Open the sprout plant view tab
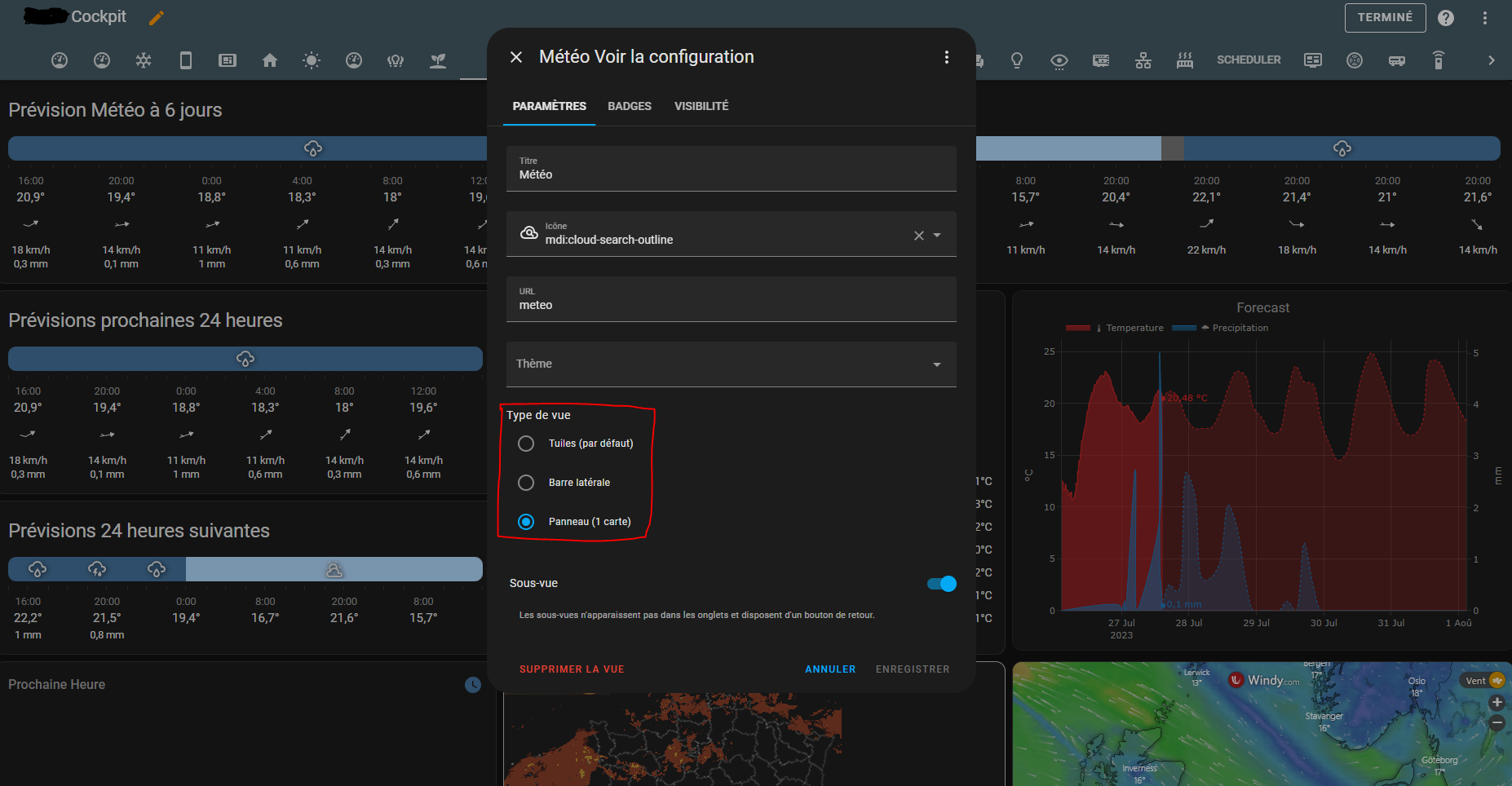Viewport: 1512px width, 786px height. 438,60
